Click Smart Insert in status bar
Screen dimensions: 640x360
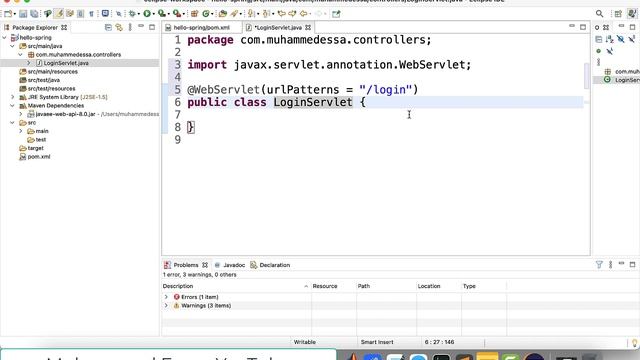tap(377, 342)
